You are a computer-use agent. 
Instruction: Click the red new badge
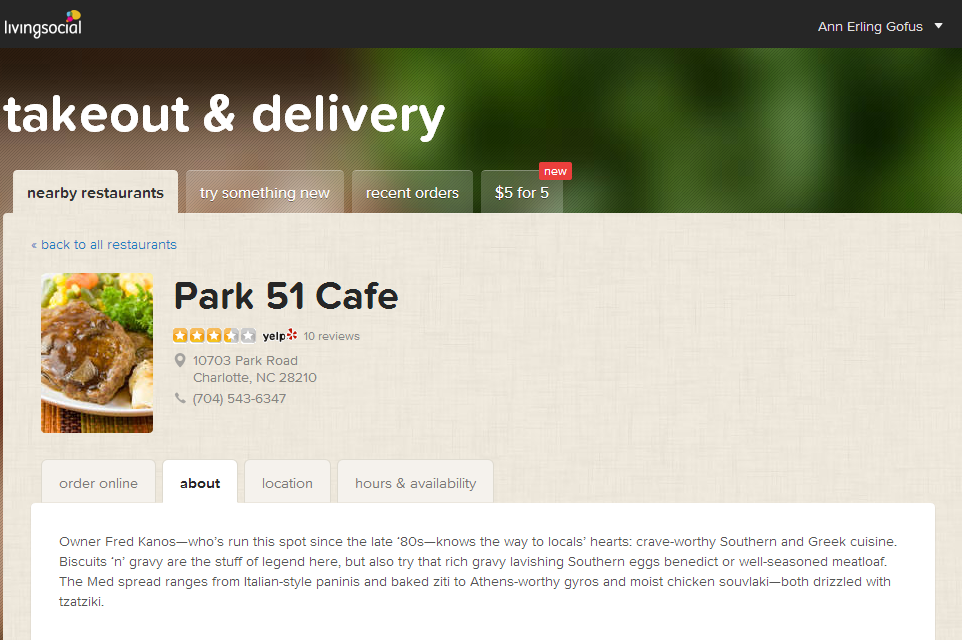[x=555, y=171]
